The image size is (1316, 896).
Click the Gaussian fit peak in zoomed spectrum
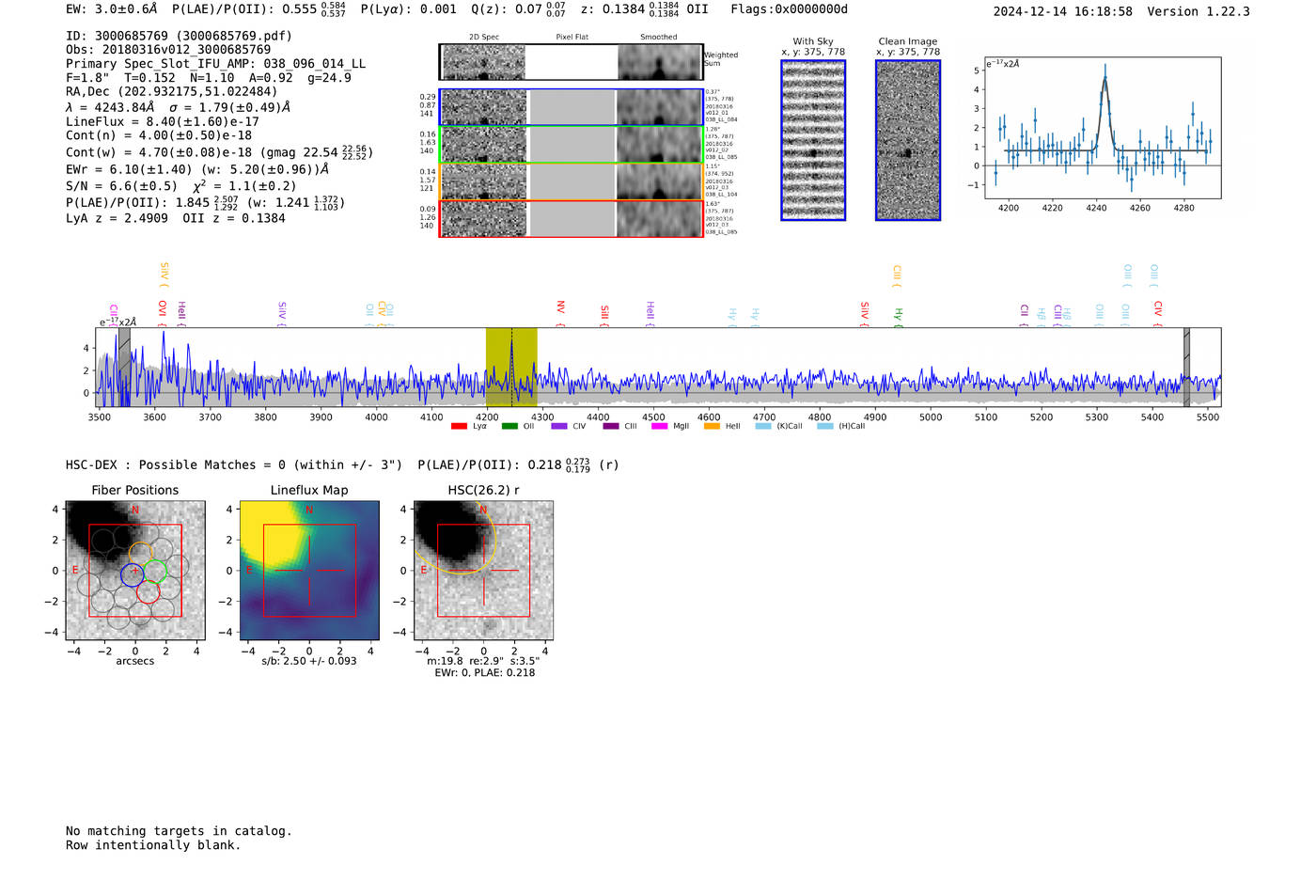(x=1105, y=79)
